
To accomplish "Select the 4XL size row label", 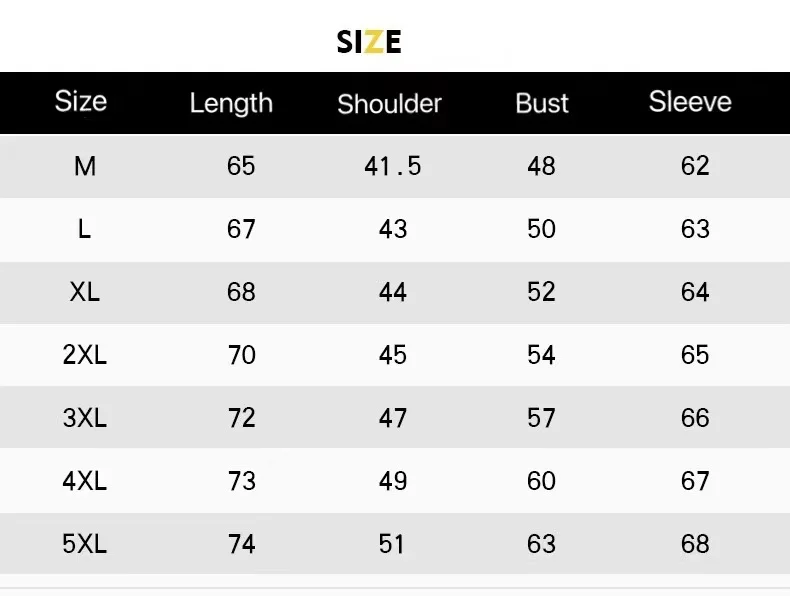I will [85, 481].
